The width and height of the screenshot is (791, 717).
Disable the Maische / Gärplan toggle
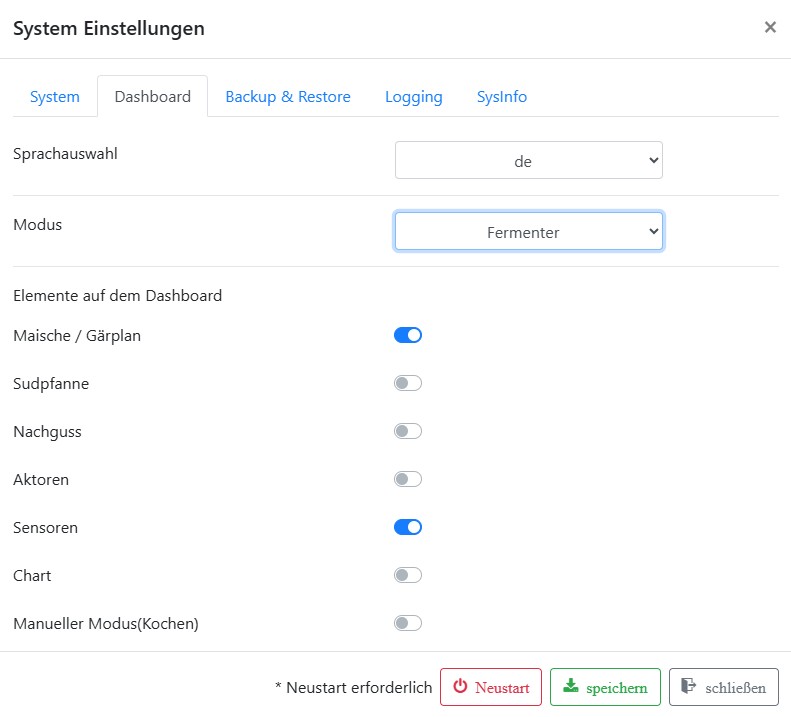pyautogui.click(x=408, y=335)
